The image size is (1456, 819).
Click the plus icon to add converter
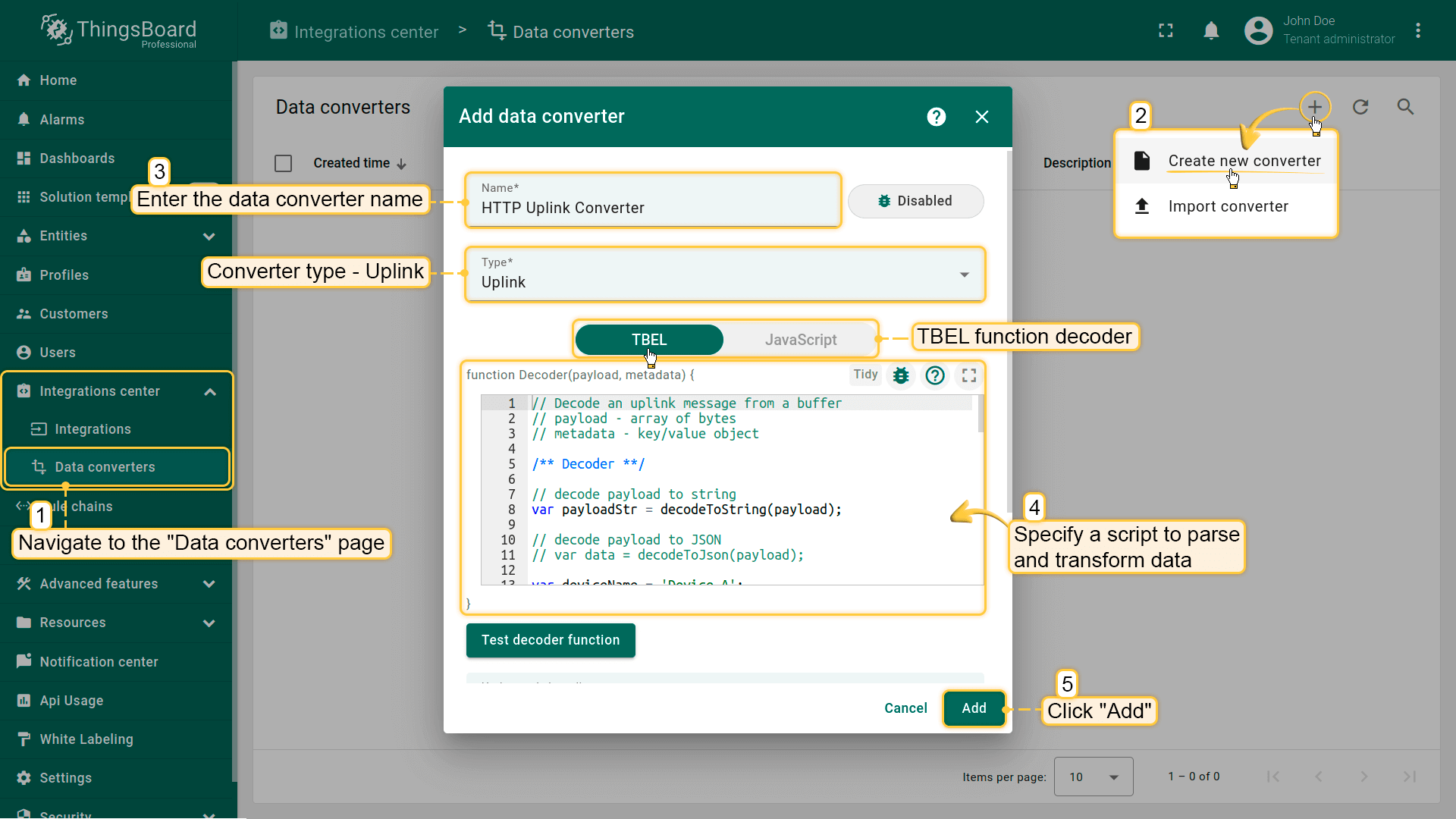pyautogui.click(x=1314, y=107)
